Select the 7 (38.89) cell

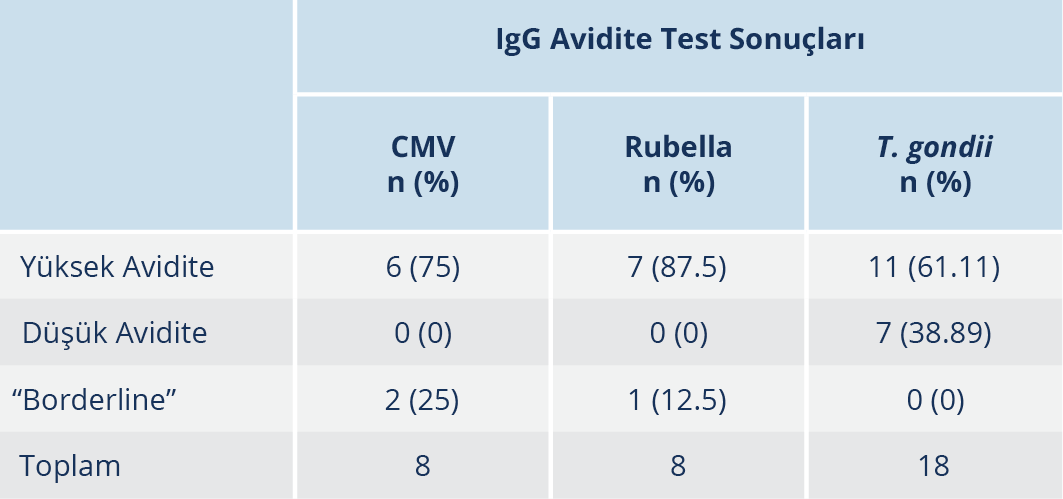click(935, 333)
